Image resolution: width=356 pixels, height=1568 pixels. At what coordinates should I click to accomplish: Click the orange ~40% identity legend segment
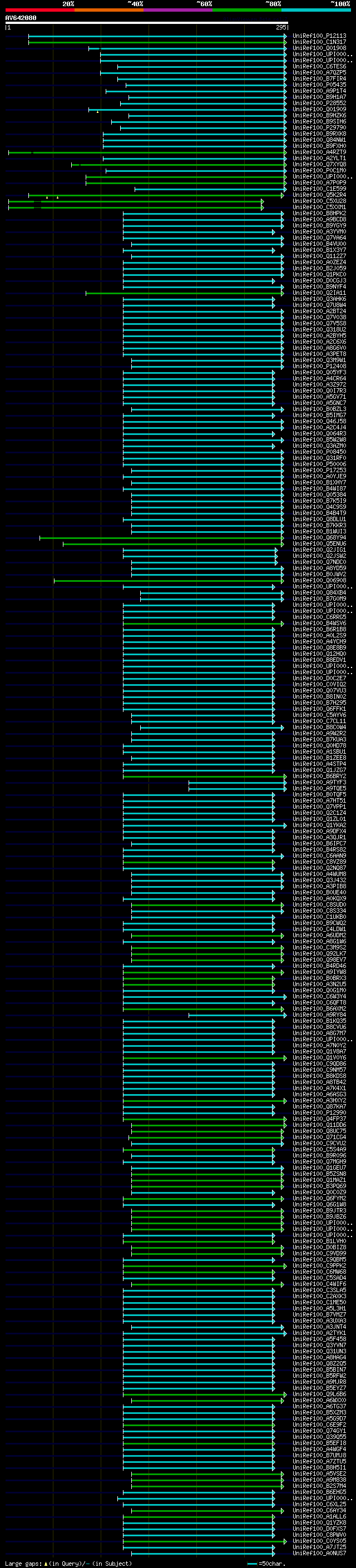tap(109, 11)
